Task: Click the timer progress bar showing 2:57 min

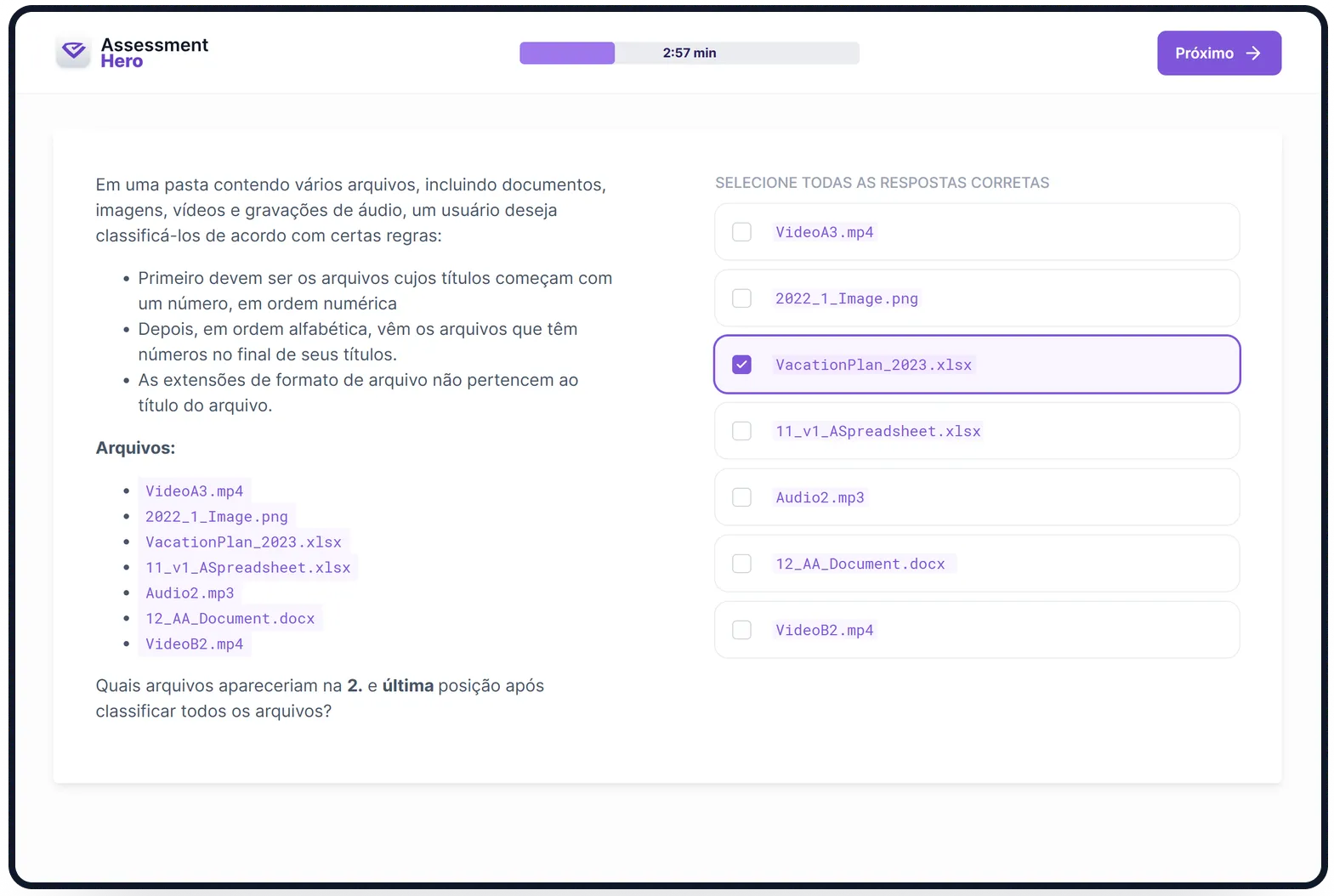Action: [x=690, y=53]
